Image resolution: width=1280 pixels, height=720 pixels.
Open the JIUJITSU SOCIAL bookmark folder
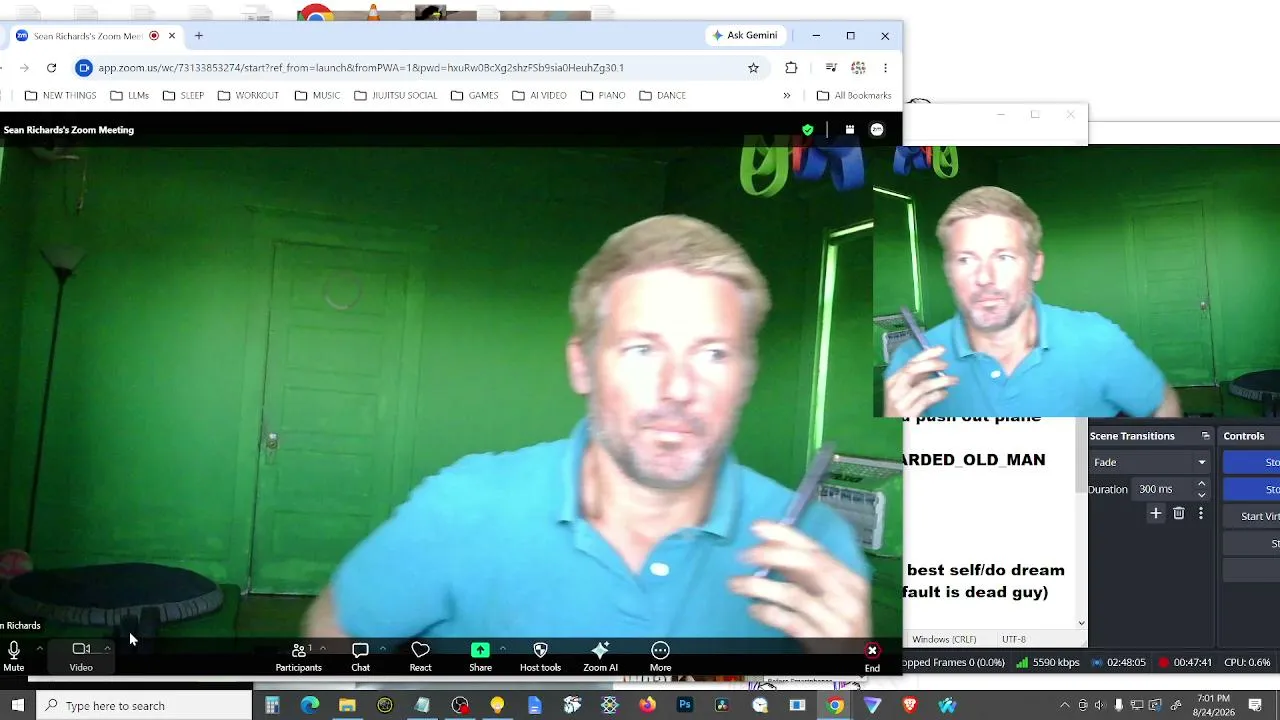(394, 96)
